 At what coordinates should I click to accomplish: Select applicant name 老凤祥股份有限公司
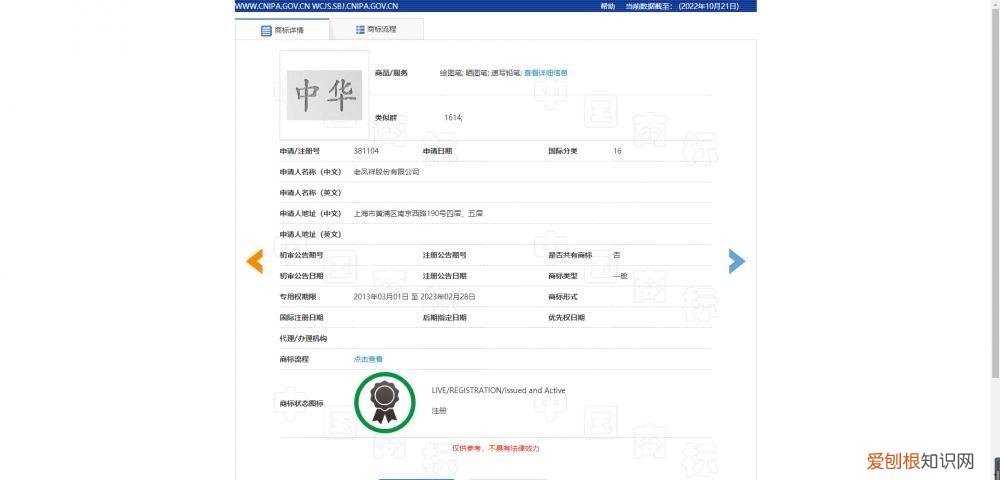[386, 172]
